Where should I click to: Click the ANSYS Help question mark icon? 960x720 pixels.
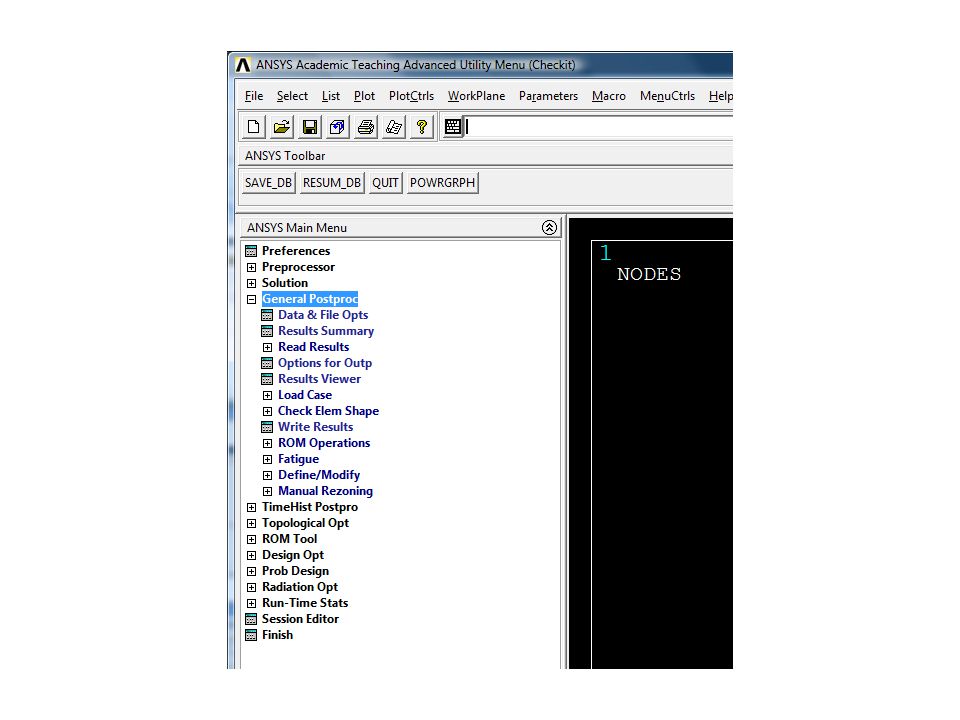click(422, 127)
